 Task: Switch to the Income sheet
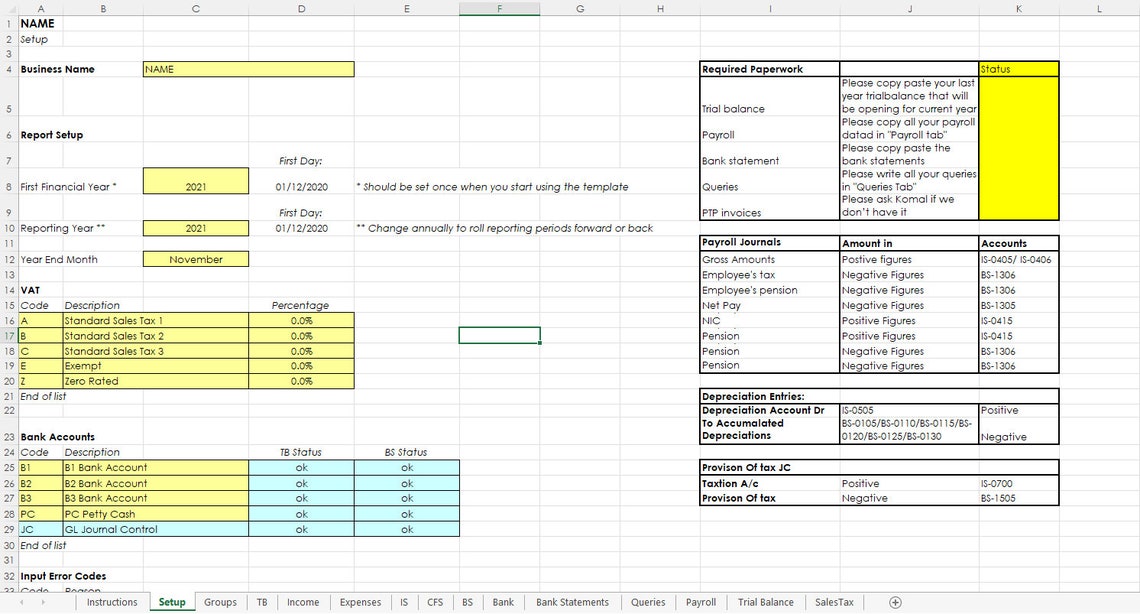pyautogui.click(x=303, y=602)
